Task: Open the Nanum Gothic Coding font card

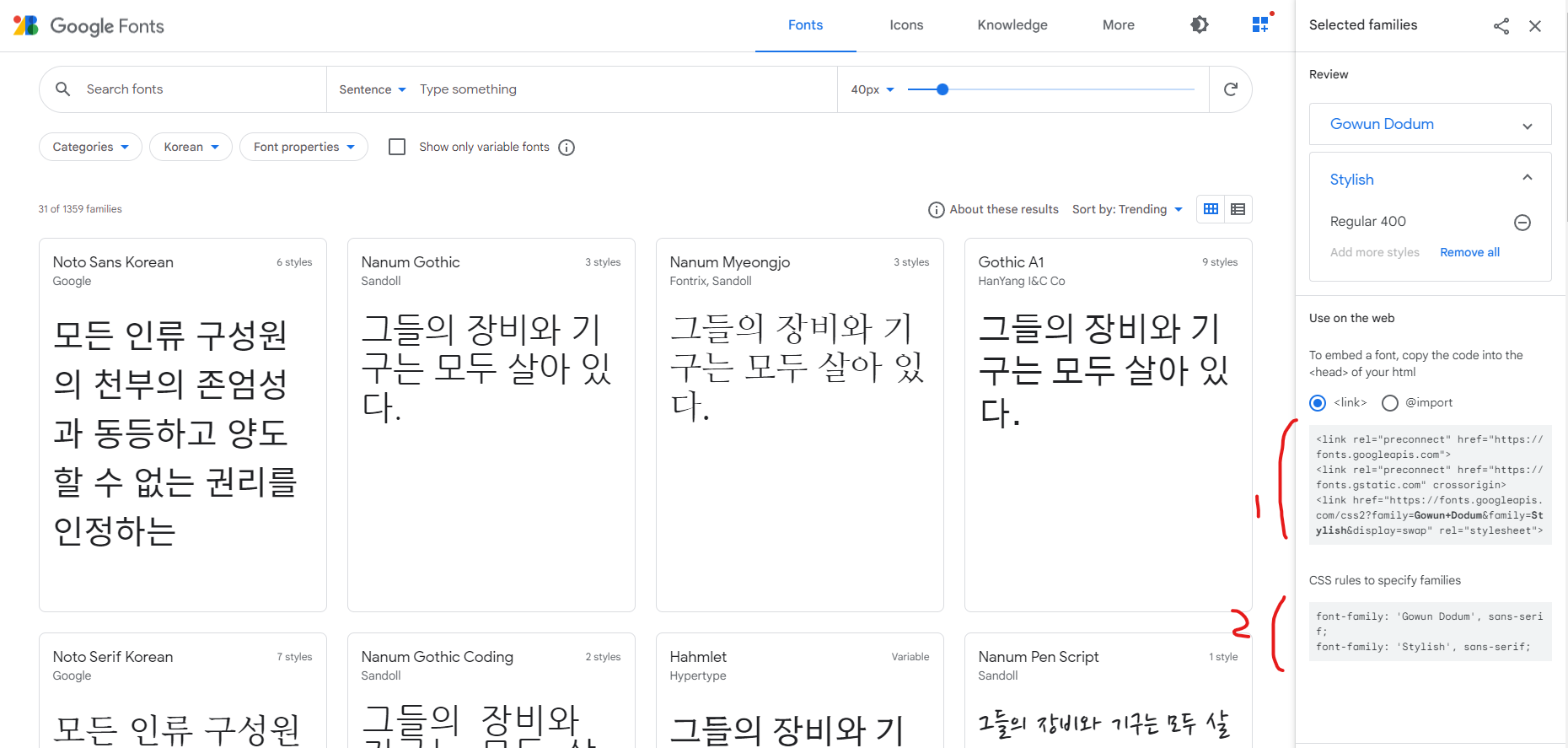Action: point(491,690)
